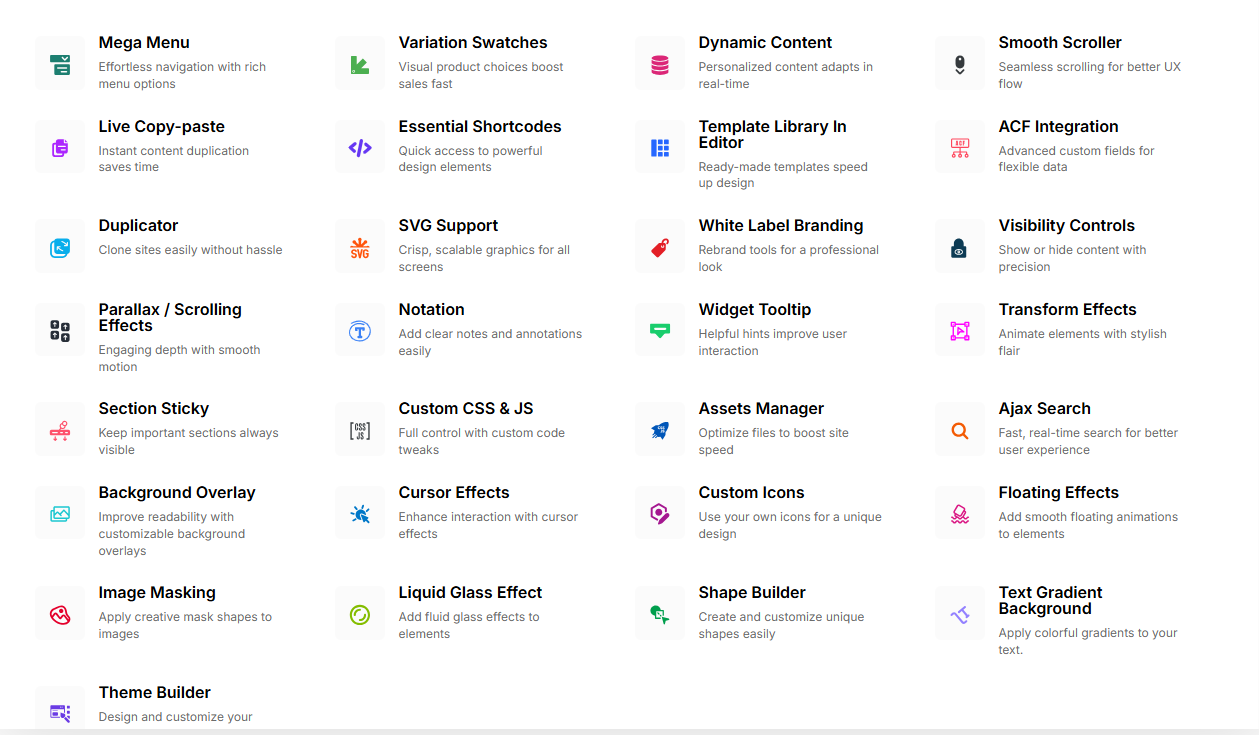Select the Floating Effects icon
The height and width of the screenshot is (735, 1259).
pos(960,514)
